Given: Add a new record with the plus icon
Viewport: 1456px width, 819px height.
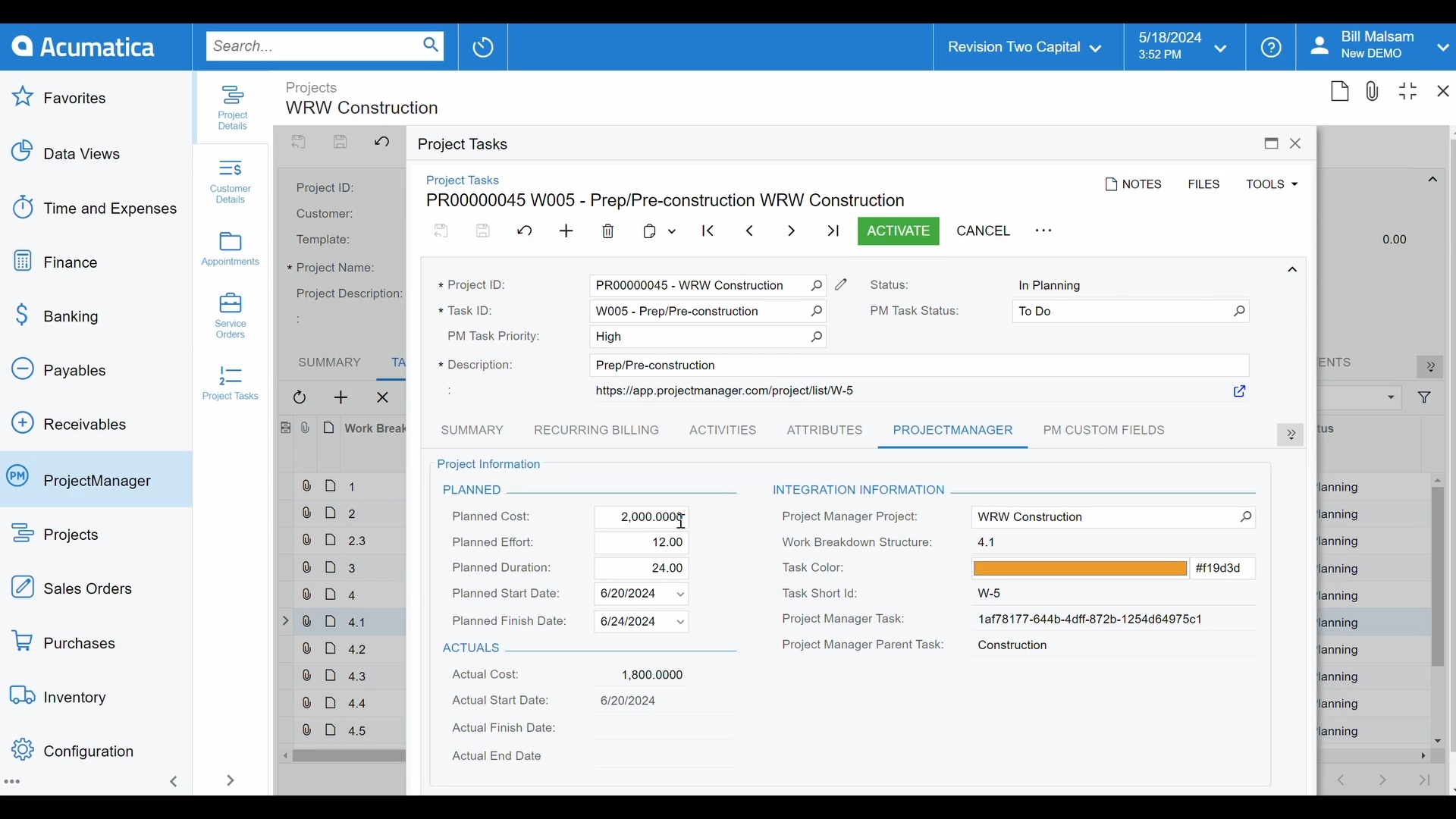Looking at the screenshot, I should point(566,231).
